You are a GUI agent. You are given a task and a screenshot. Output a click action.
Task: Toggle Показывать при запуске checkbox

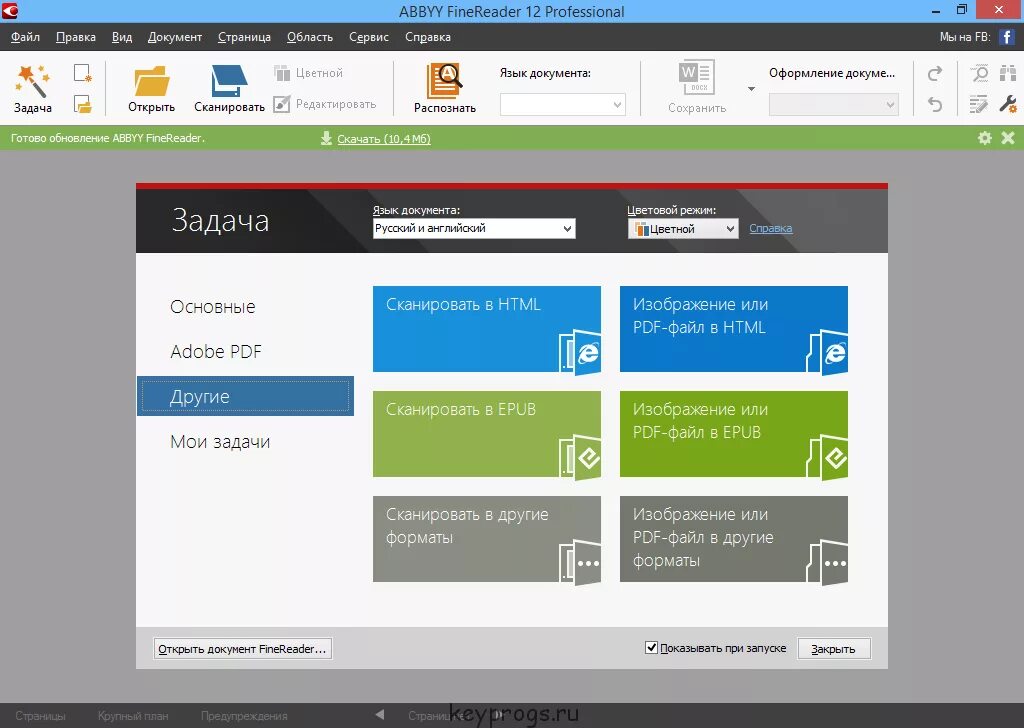[651, 648]
